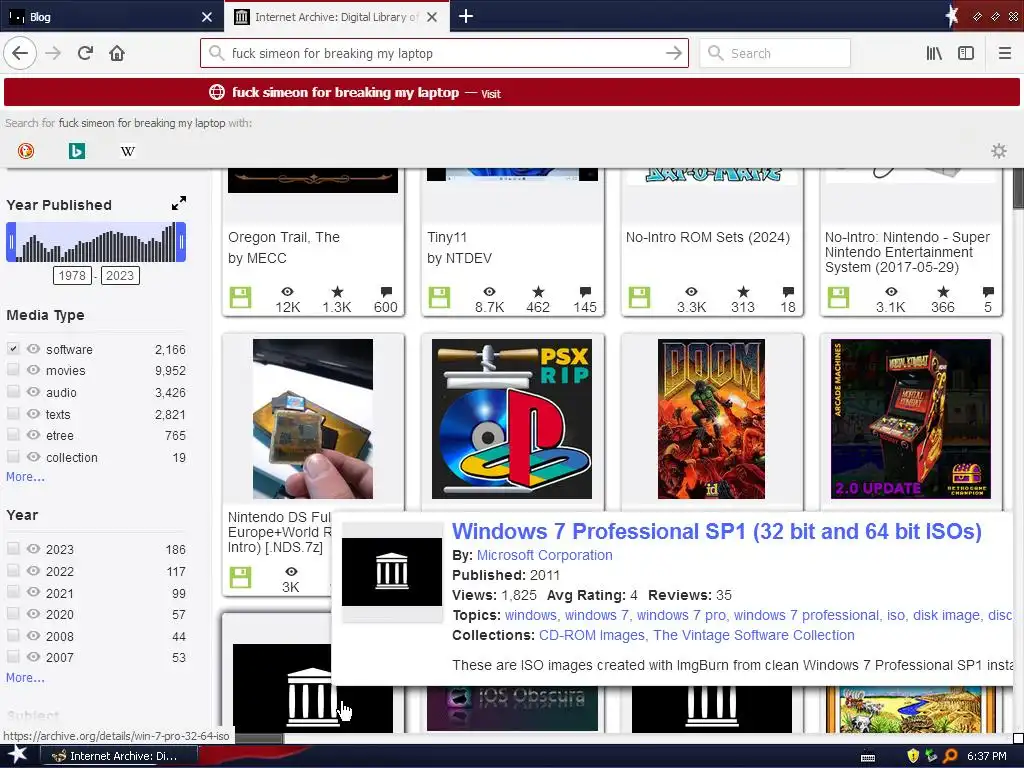The width and height of the screenshot is (1024, 768).
Task: Open the windows 7 pro topic link
Action: (x=681, y=615)
